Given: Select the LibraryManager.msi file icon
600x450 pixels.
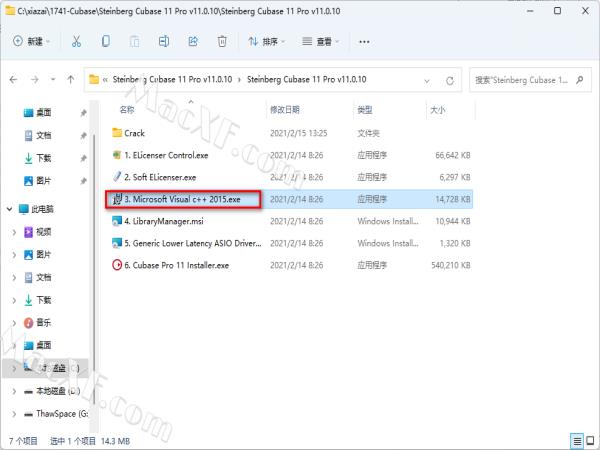Looking at the screenshot, I should tap(117, 221).
